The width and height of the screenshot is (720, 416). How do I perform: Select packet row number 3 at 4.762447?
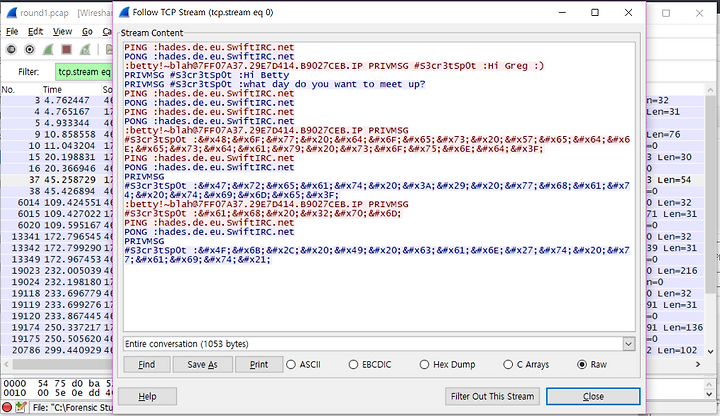(x=56, y=100)
